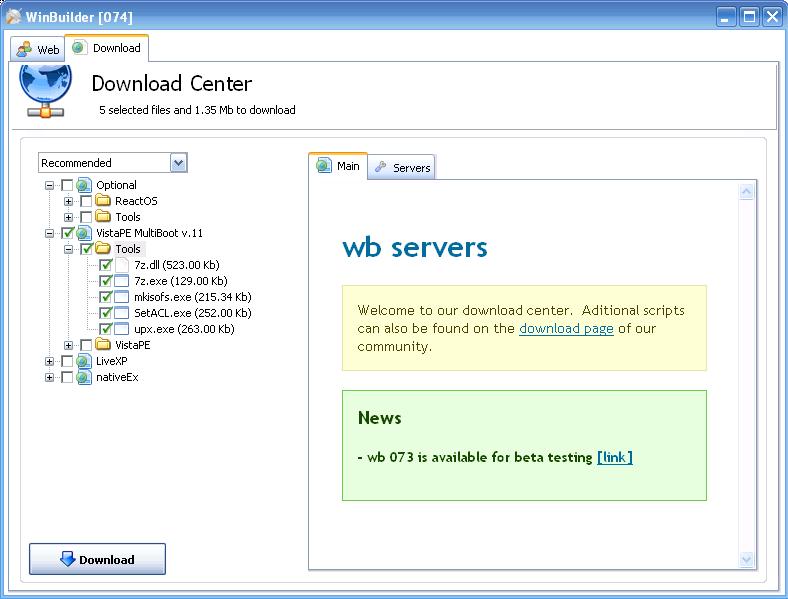
Task: Expand the node of Tools under Optional
Action: 68,217
